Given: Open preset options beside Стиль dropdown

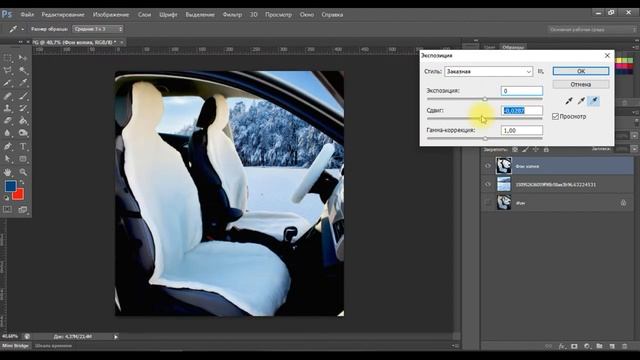Looking at the screenshot, I should coord(541,71).
